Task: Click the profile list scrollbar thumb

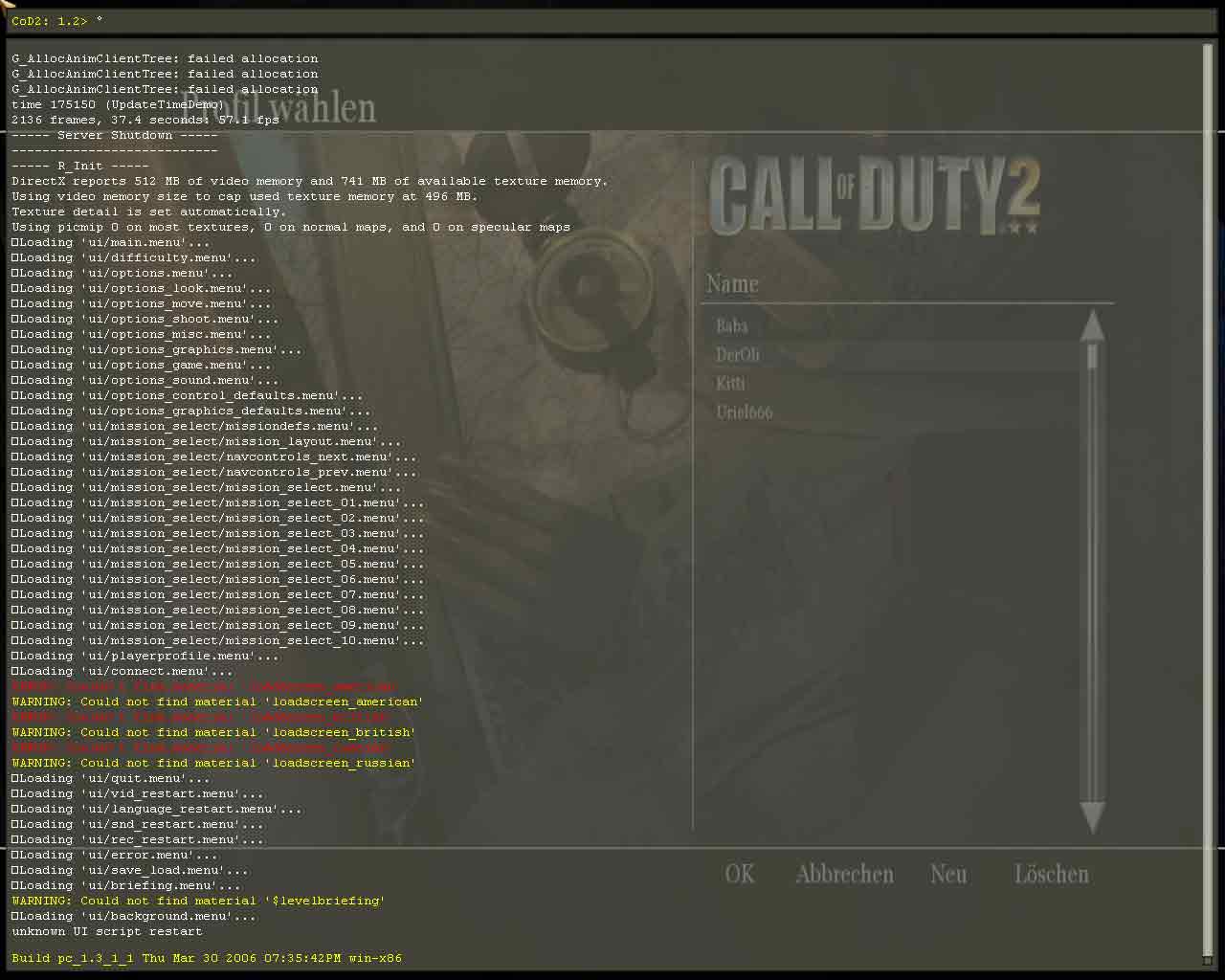Action: tap(1092, 357)
